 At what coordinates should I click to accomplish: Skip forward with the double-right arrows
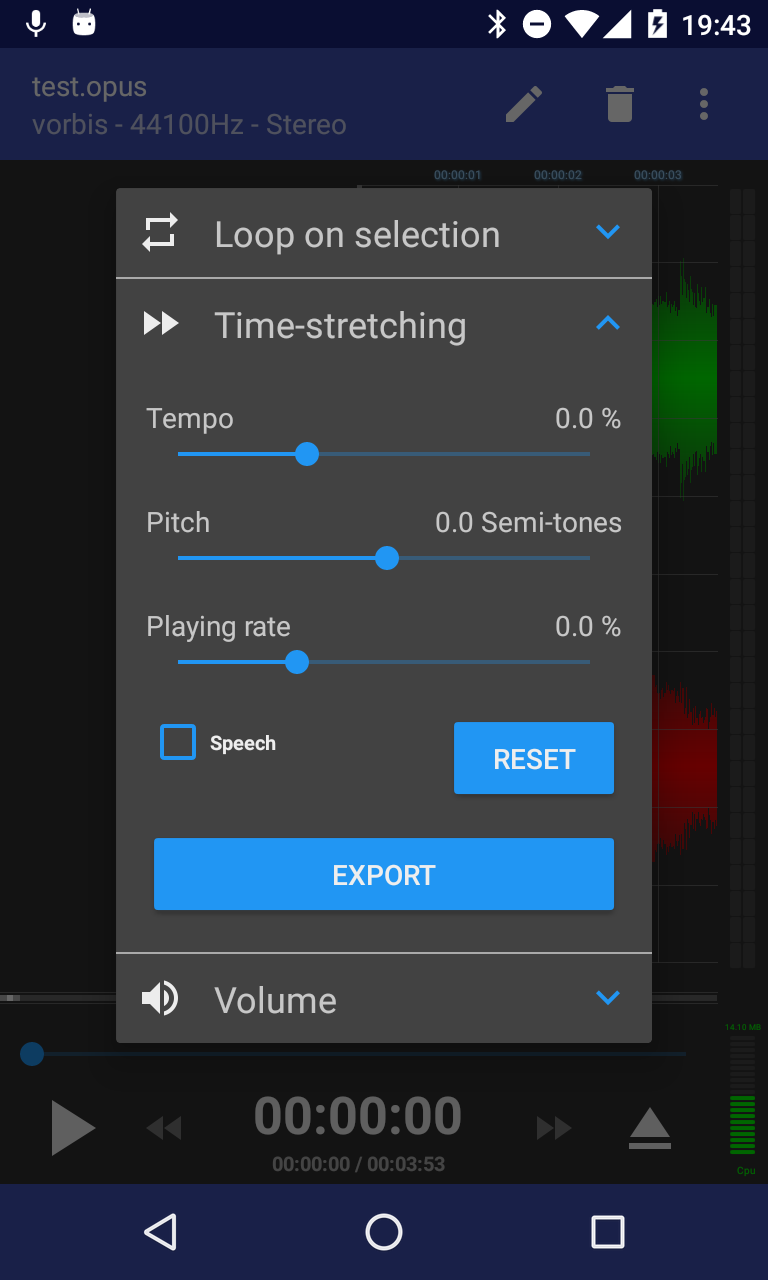pyautogui.click(x=554, y=1129)
